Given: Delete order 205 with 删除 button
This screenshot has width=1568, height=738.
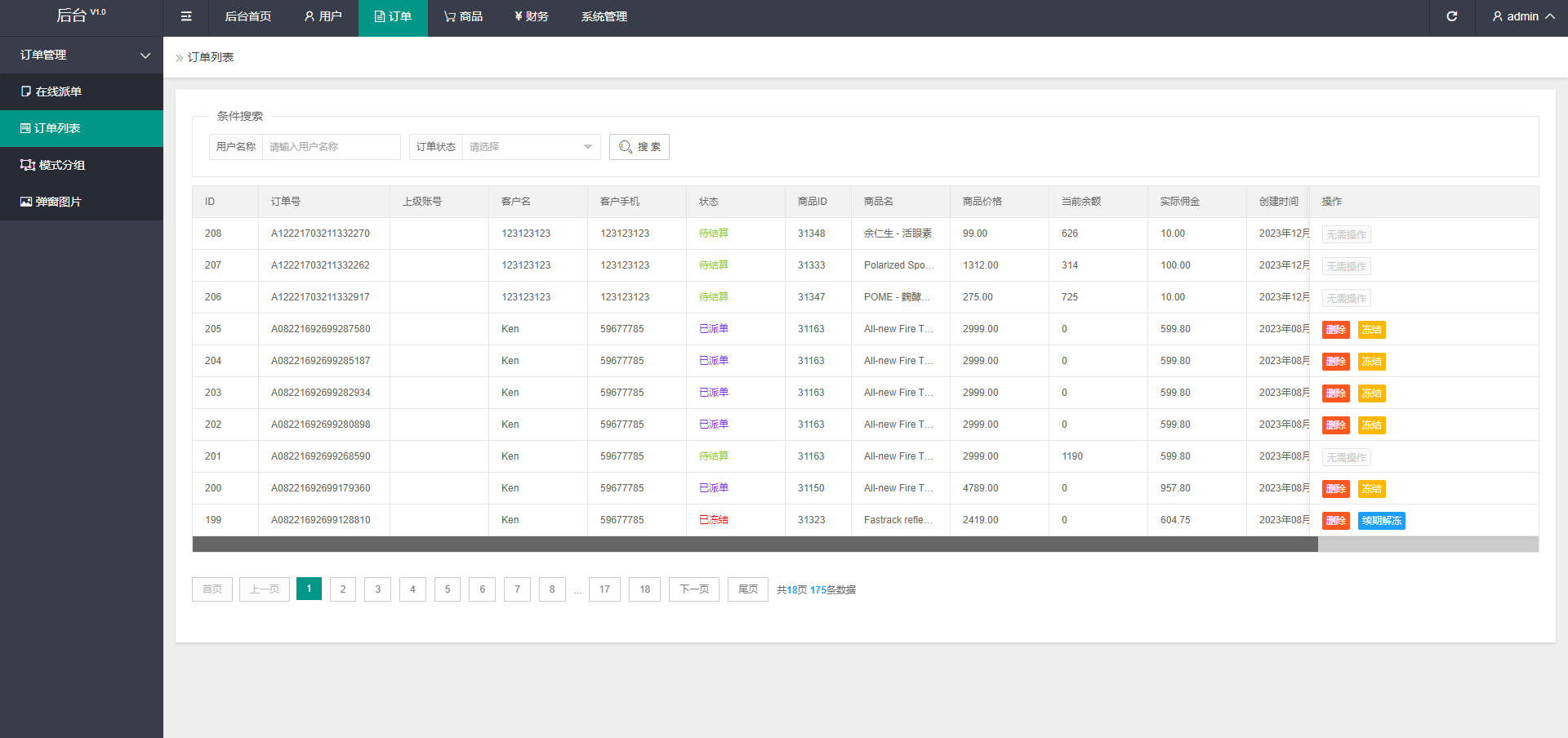Looking at the screenshot, I should click(1335, 330).
